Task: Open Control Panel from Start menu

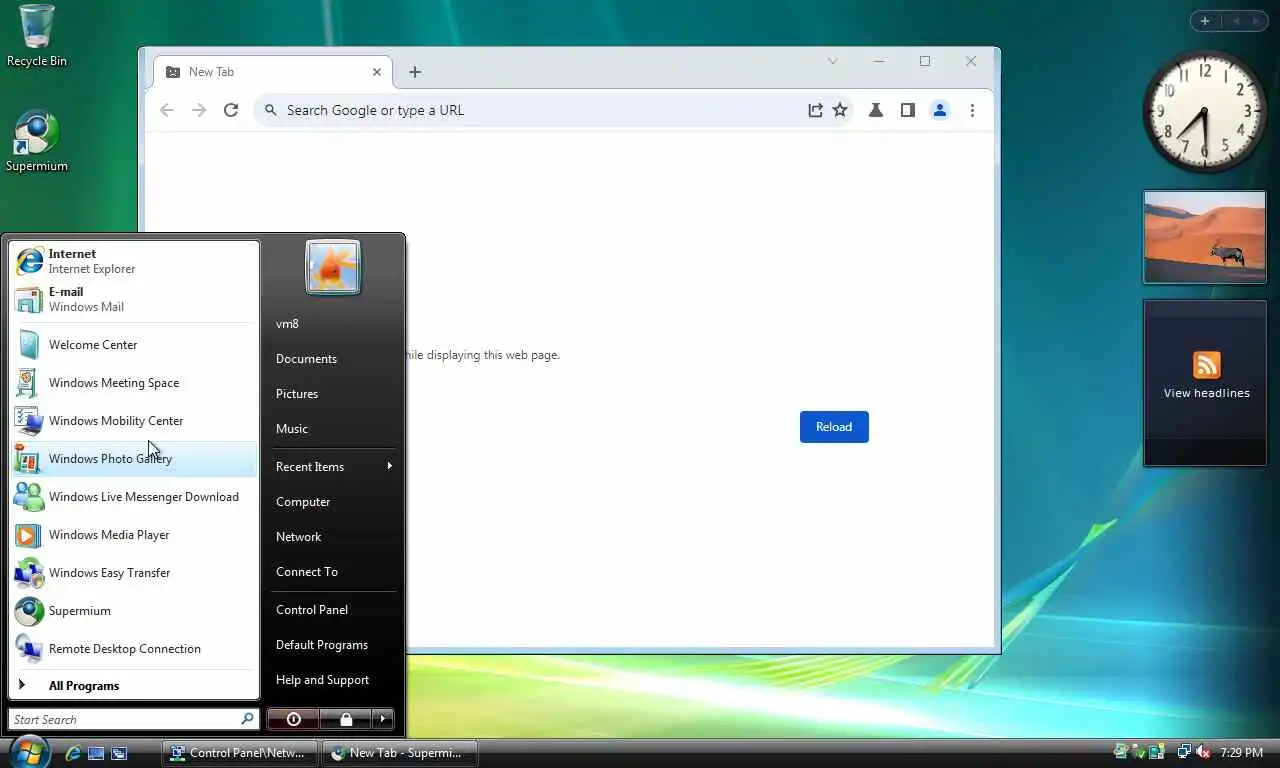Action: 334,610
